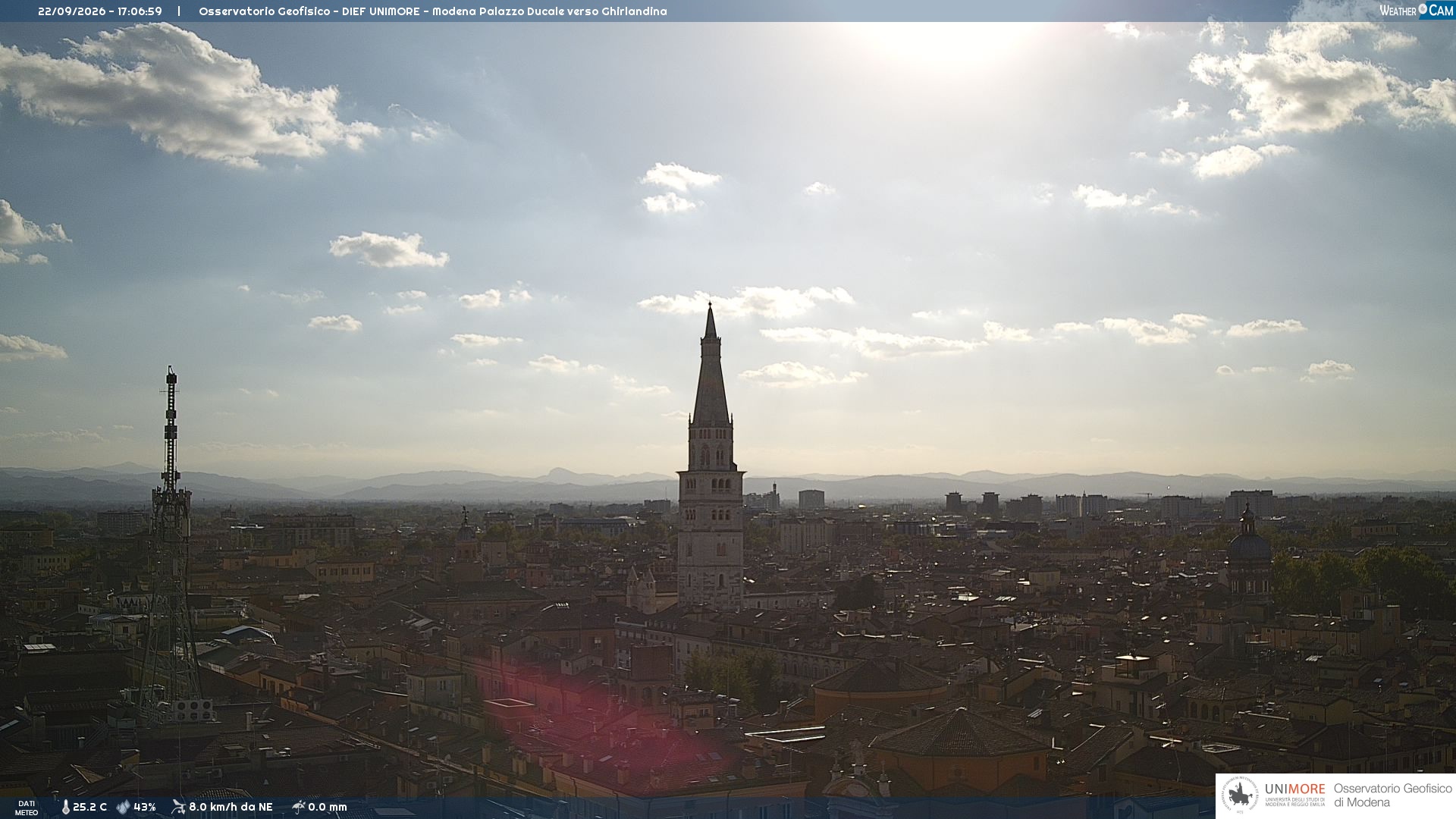
Task: Click the 8.0 km/h da NE wind reading
Action: [x=231, y=808]
